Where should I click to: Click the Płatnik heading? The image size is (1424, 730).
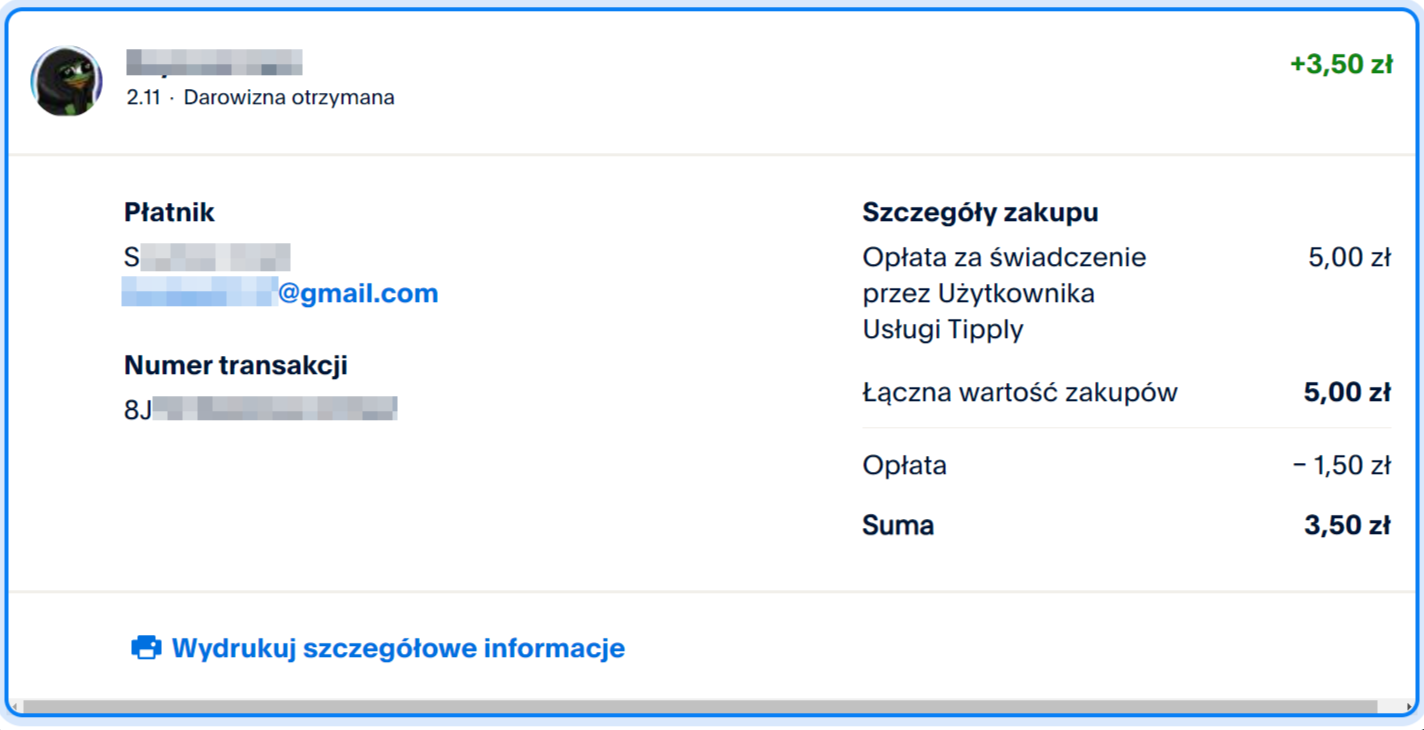coord(169,212)
